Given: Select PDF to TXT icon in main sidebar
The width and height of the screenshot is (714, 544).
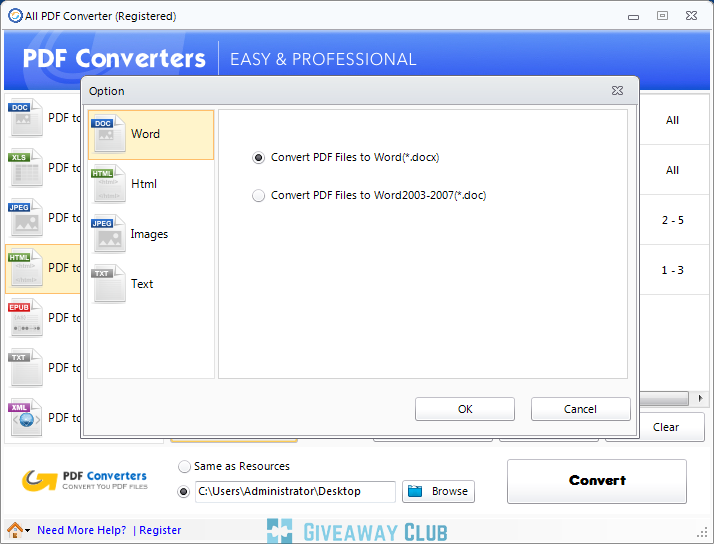Looking at the screenshot, I should click(x=26, y=368).
